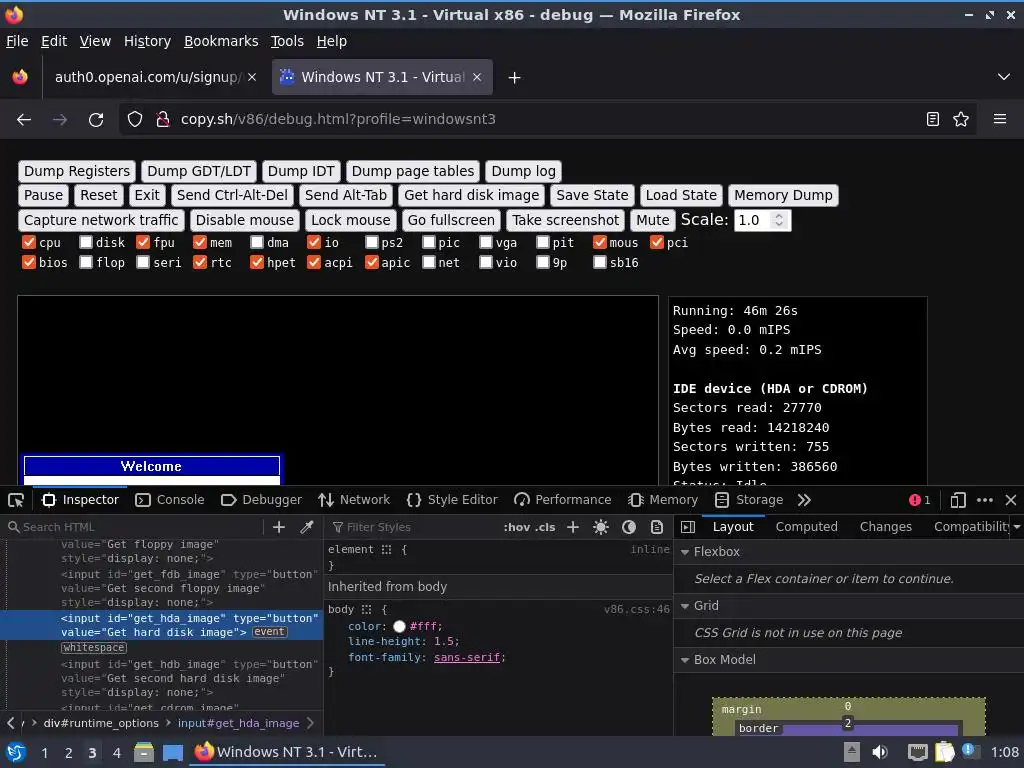Bookmark this page with the star icon

tap(961, 120)
